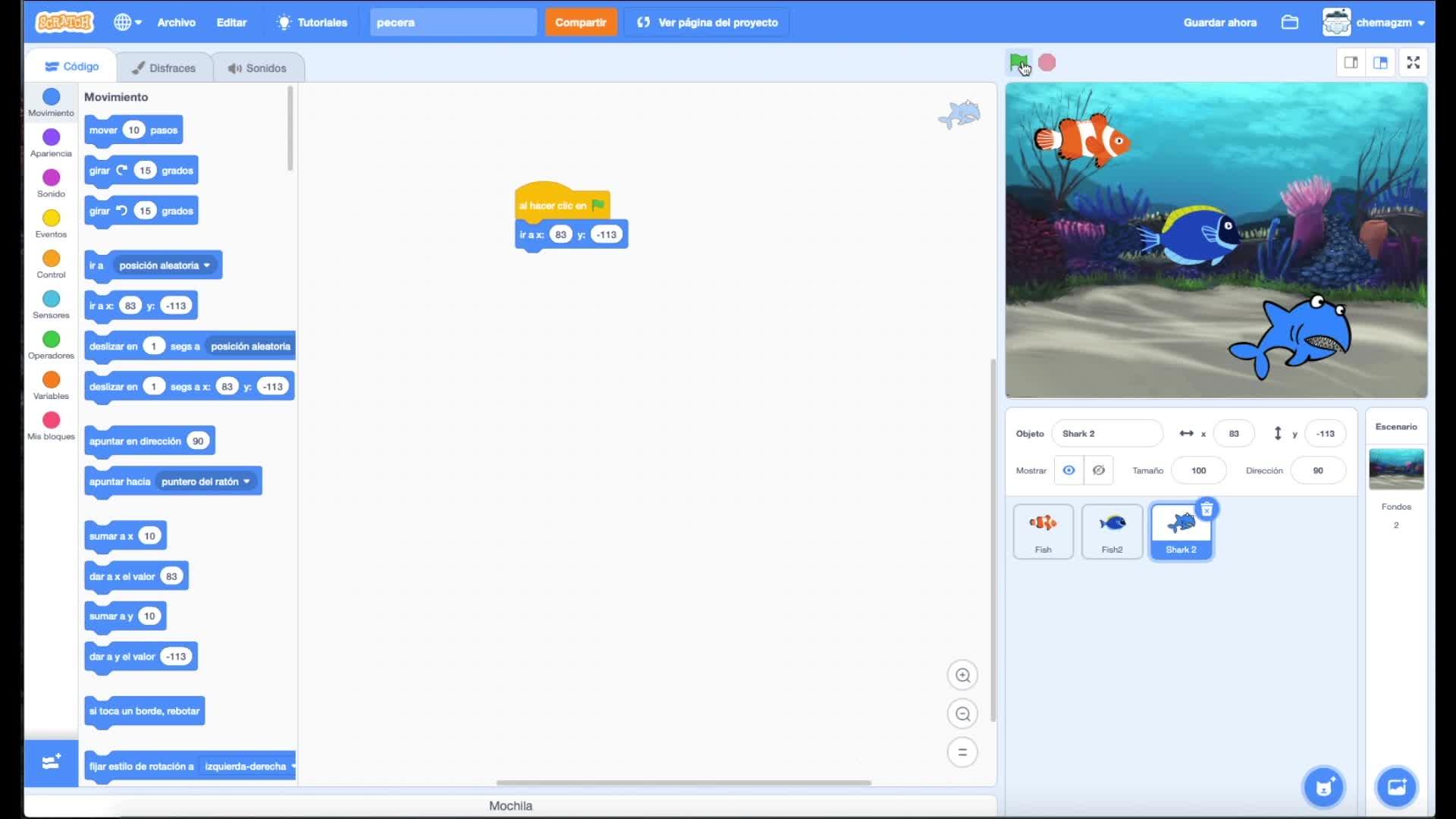This screenshot has height=819, width=1456.
Task: Select the purple Apariencia category circle
Action: coord(51,137)
